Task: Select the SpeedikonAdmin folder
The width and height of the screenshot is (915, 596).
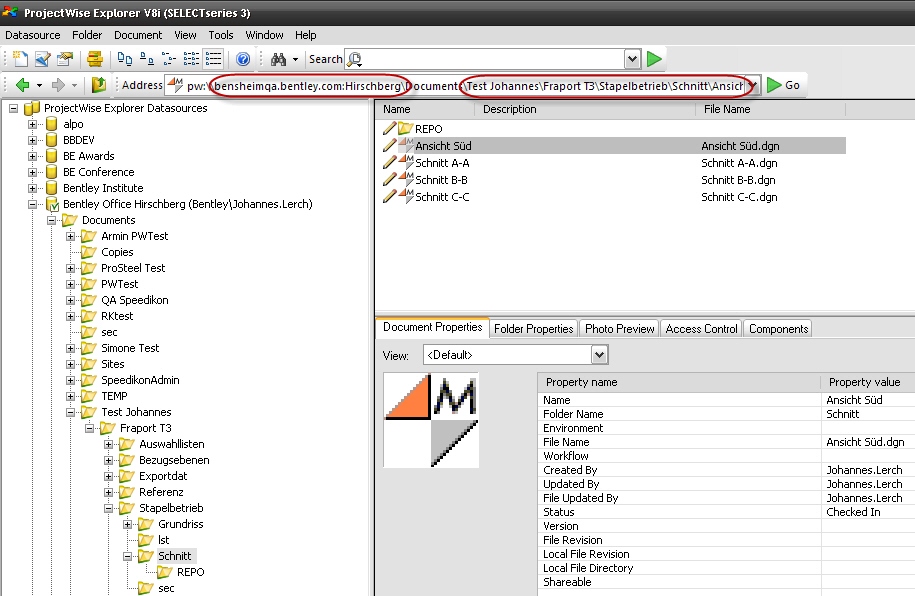Action: (140, 380)
